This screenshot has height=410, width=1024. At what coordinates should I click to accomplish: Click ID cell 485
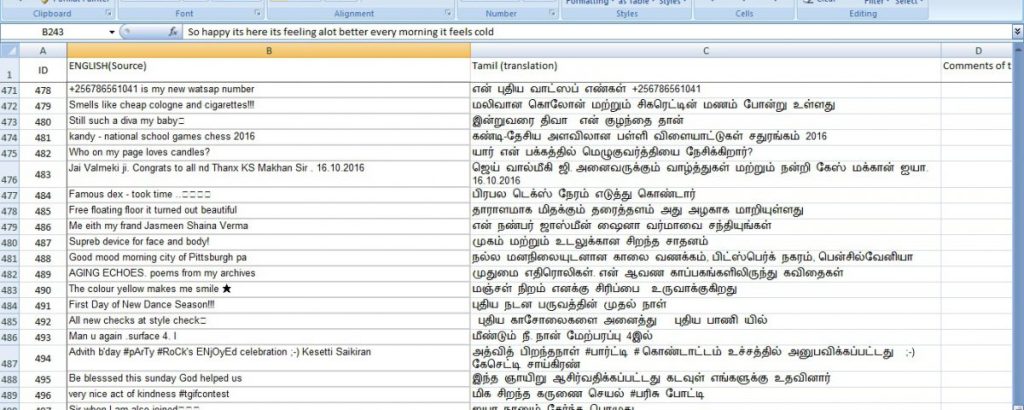coord(43,210)
